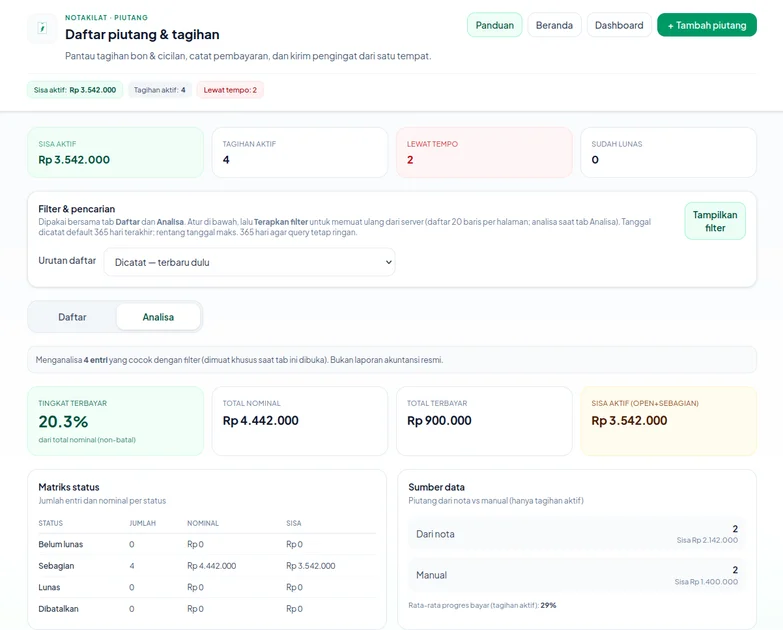This screenshot has width=783, height=630.
Task: Select the red Lewat Tempo card
Action: coord(483,152)
